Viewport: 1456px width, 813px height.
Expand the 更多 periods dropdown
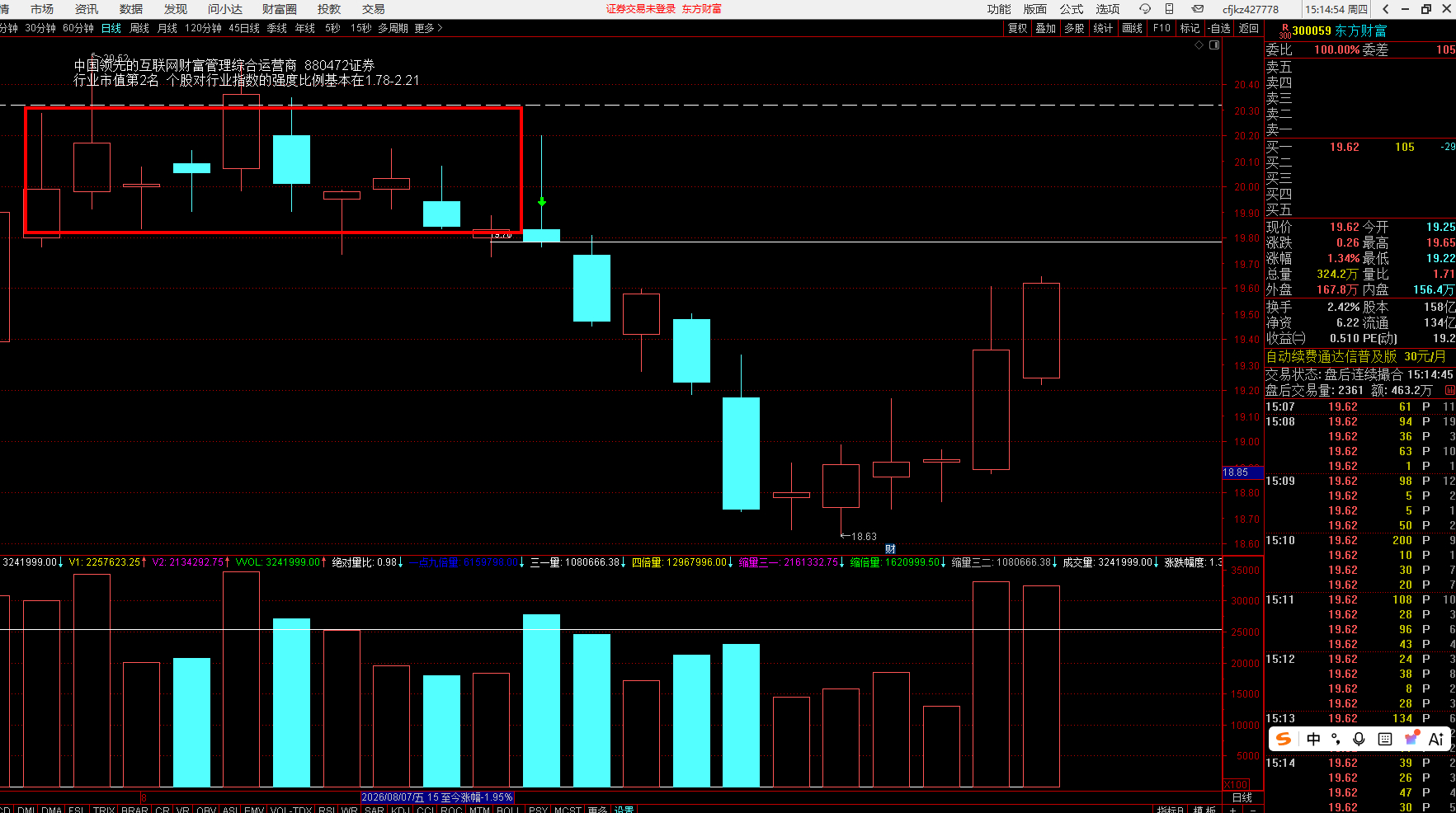click(x=429, y=28)
